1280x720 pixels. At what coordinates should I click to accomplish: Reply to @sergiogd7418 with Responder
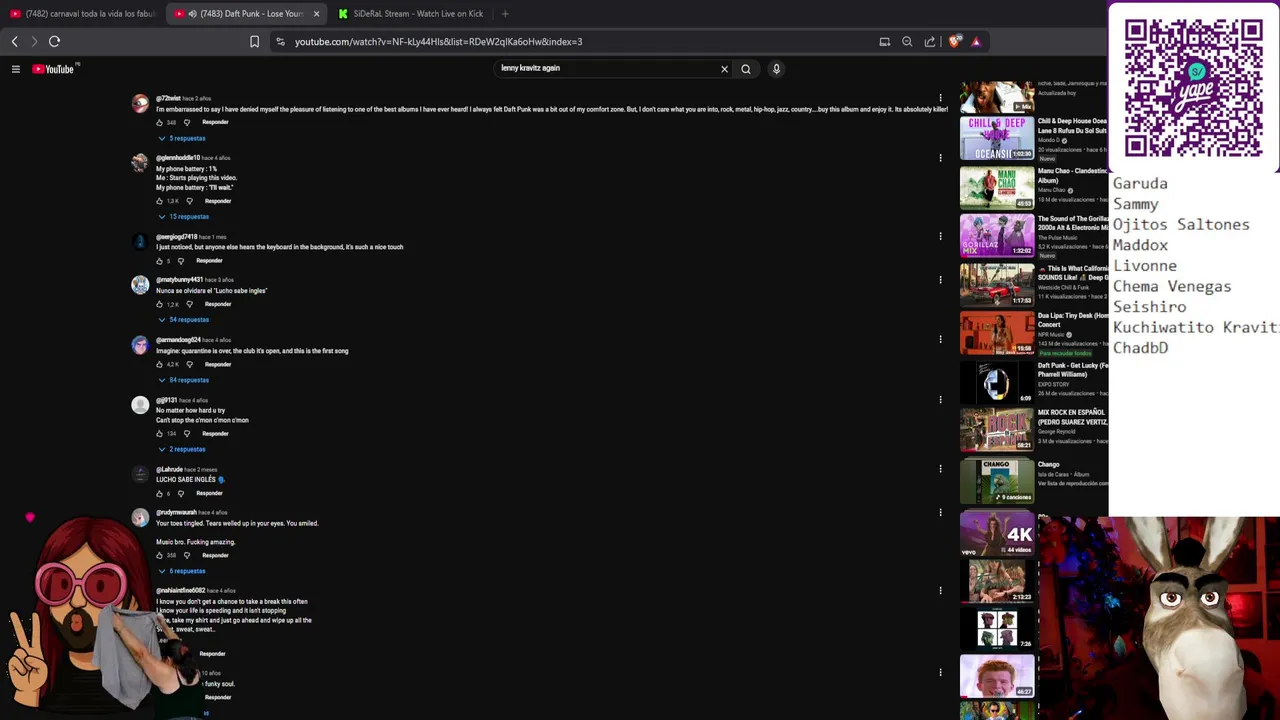209,261
